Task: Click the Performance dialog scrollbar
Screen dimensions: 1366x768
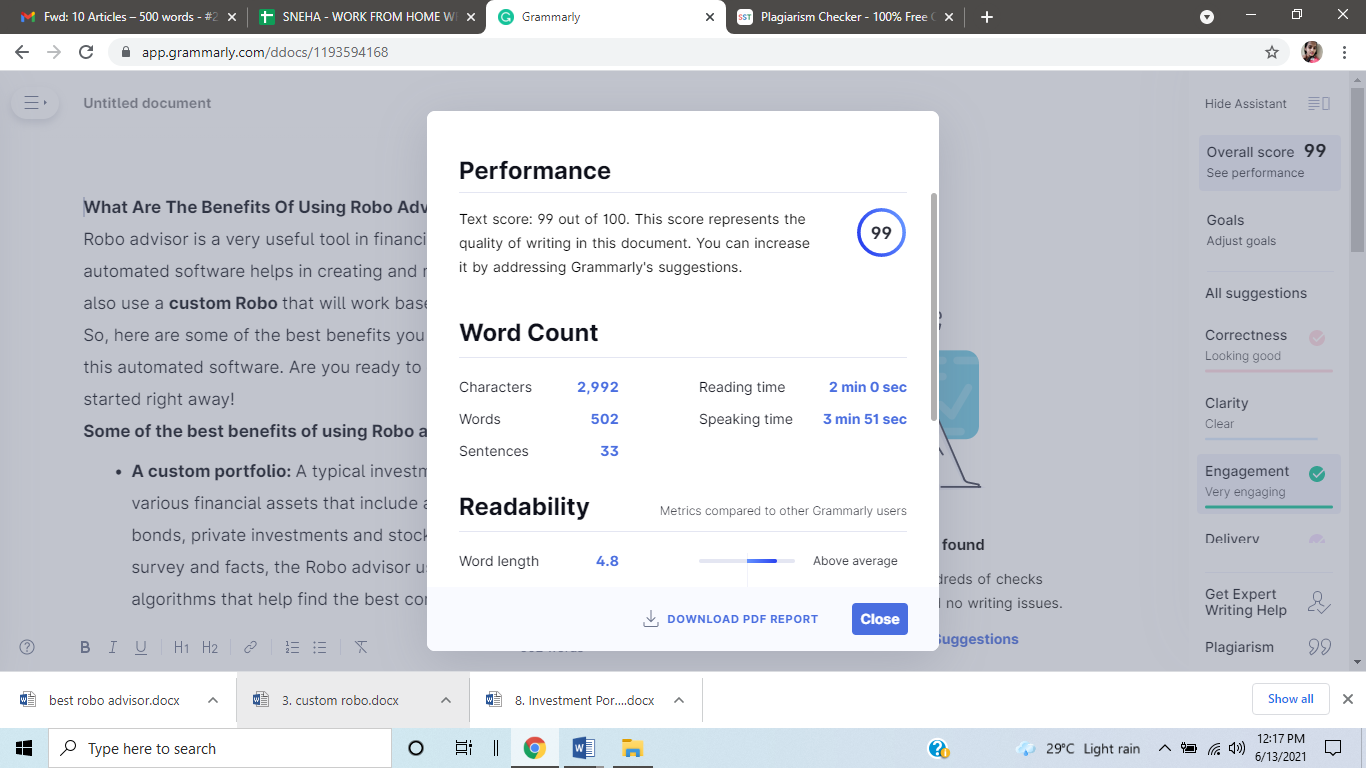Action: [x=934, y=307]
